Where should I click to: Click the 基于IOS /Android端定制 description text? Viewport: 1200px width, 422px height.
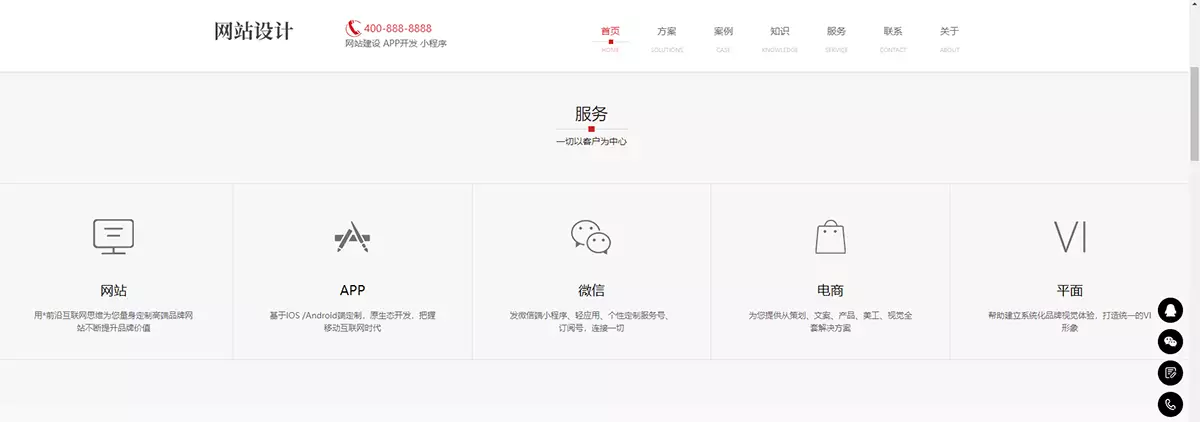point(352,321)
